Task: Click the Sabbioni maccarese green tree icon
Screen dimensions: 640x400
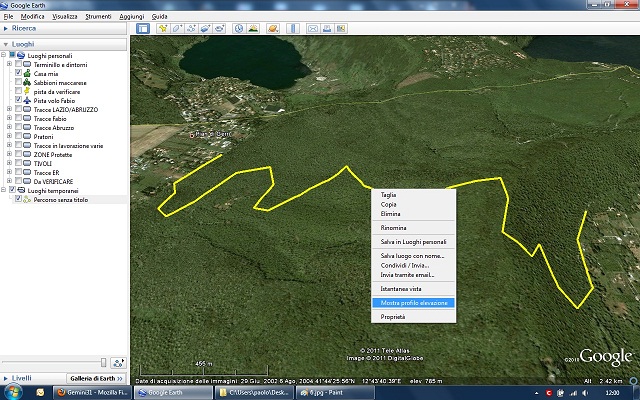Action: pos(27,82)
